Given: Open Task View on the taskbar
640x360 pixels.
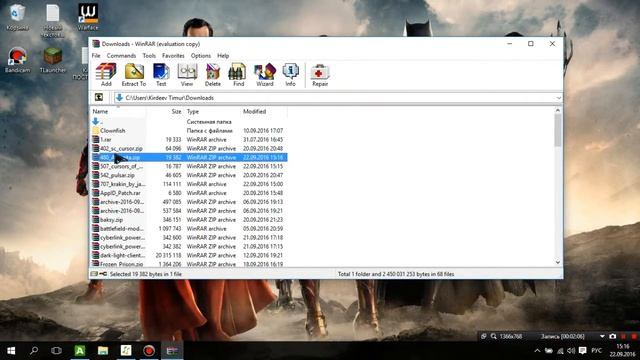Looking at the screenshot, I should coord(56,351).
